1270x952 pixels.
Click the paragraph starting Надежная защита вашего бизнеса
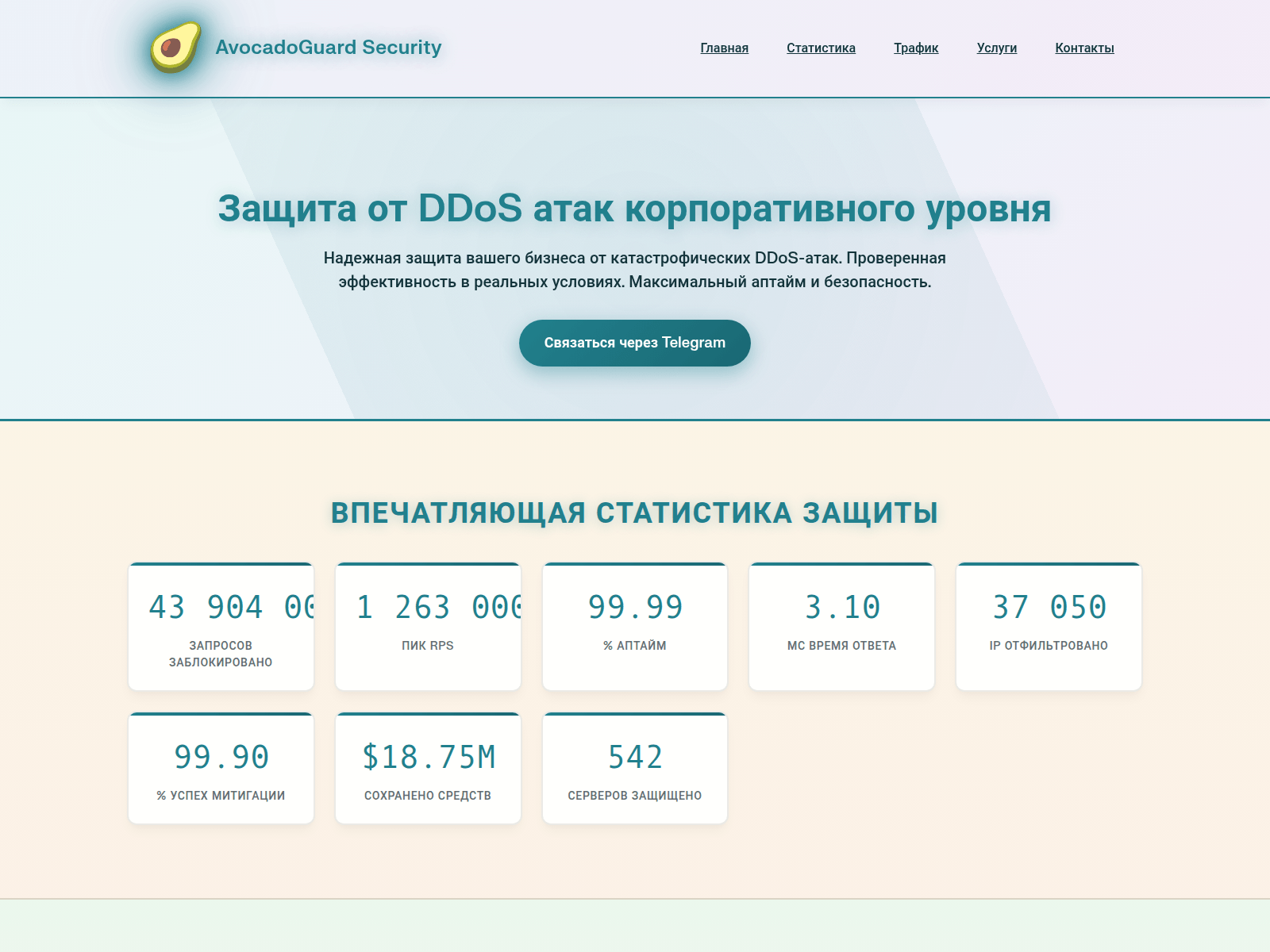click(x=635, y=270)
